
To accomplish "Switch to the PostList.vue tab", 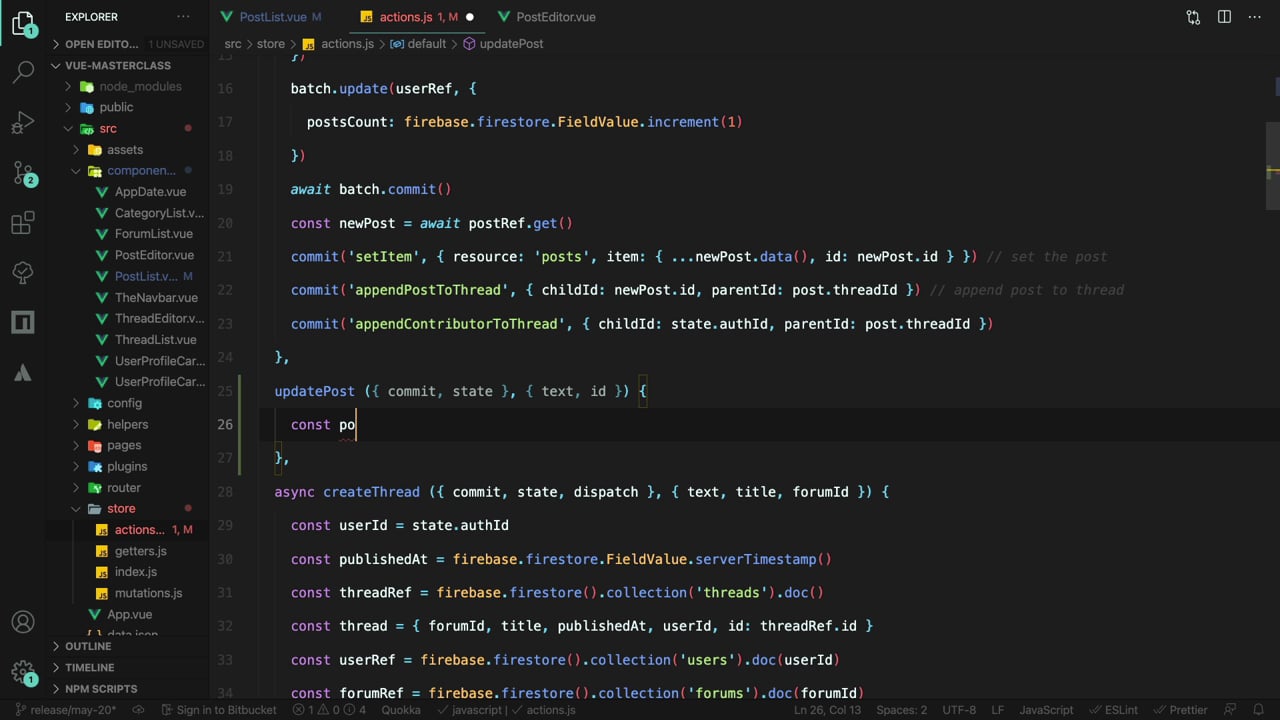I will pyautogui.click(x=272, y=17).
